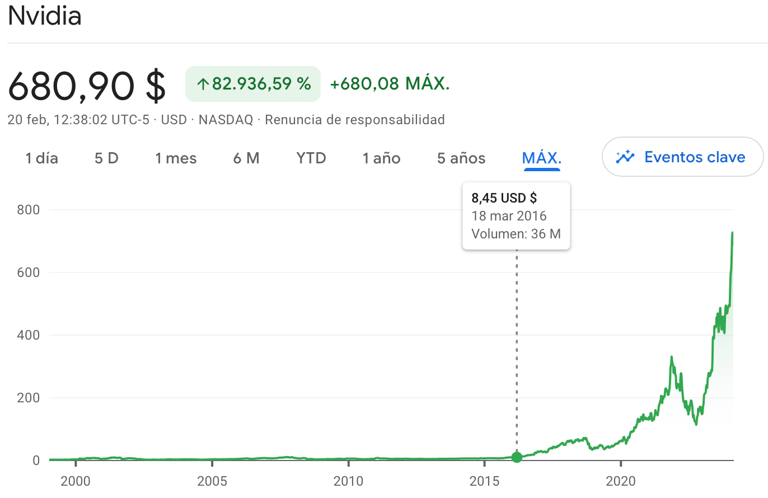Click the green marker dot on the chart

(517, 457)
